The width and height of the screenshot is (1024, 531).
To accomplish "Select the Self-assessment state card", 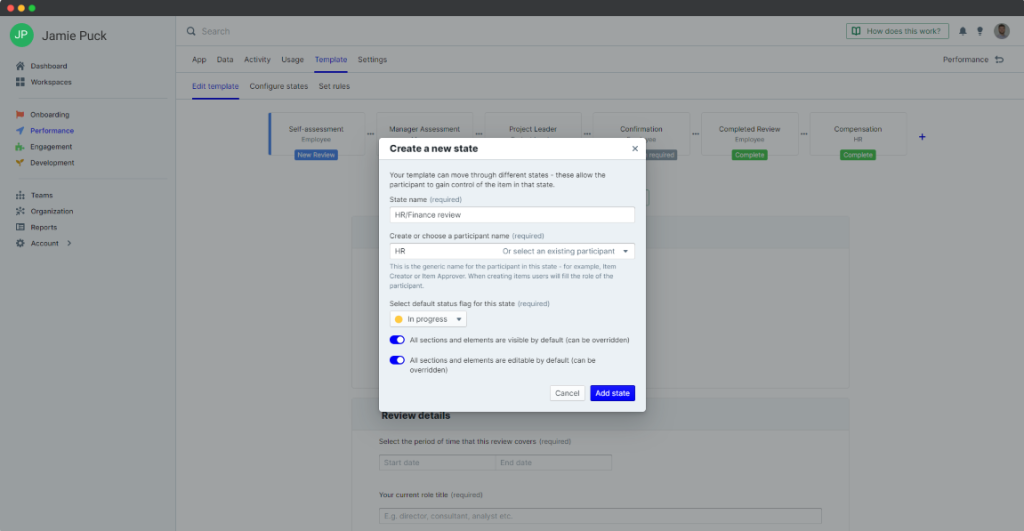I will coord(317,134).
